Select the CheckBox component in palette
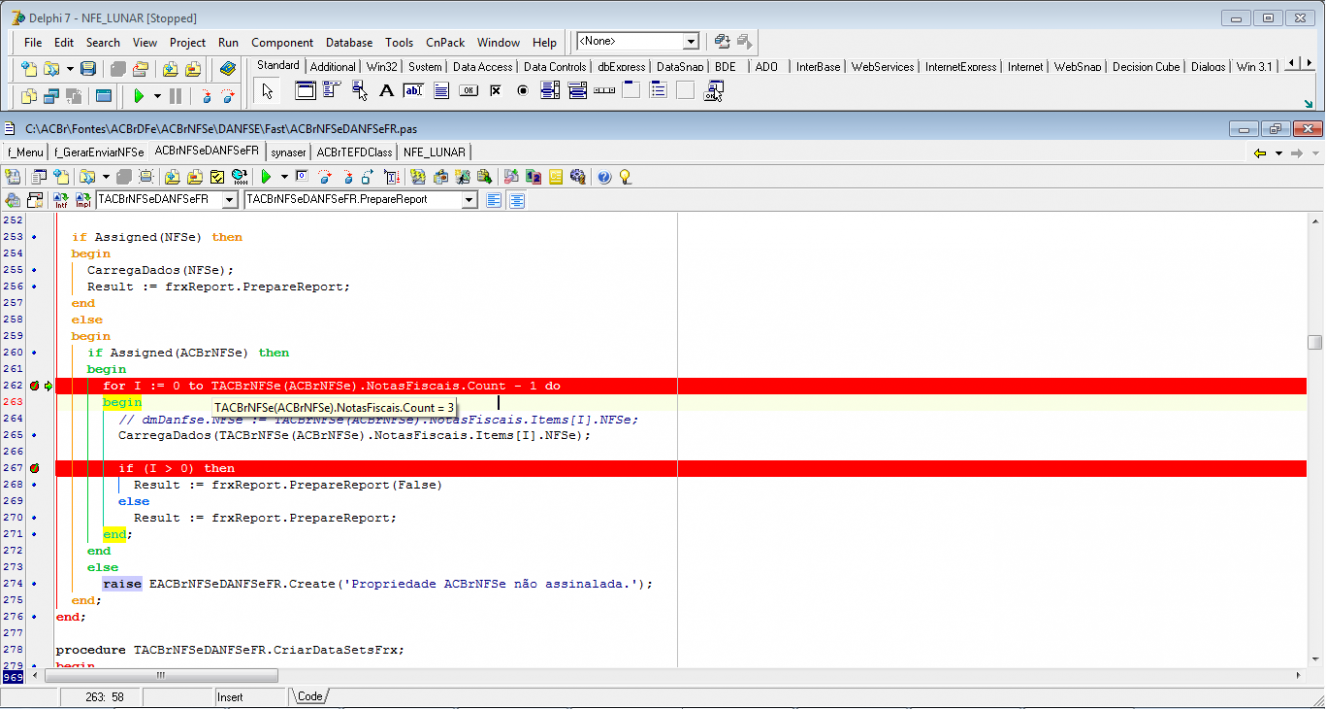Image resolution: width=1326 pixels, height=709 pixels. point(495,91)
